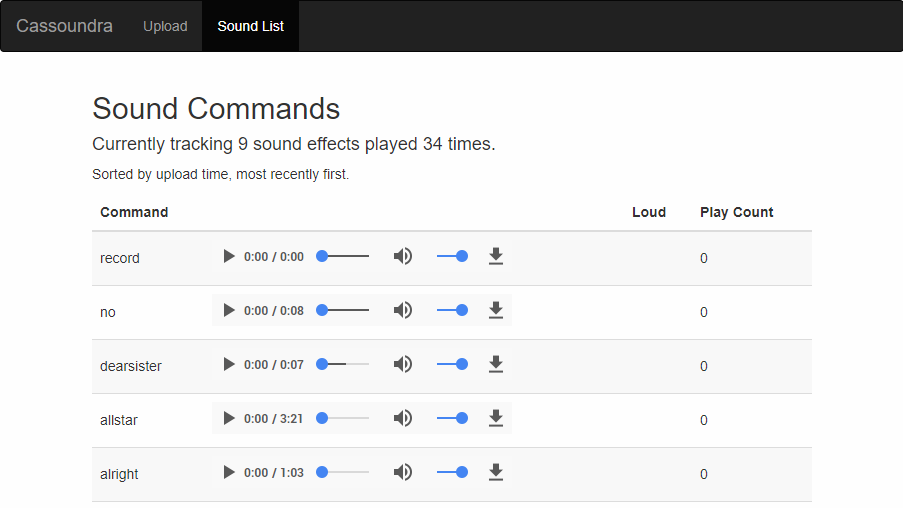Download the 'no' sound file
903x508 pixels.
(x=496, y=310)
